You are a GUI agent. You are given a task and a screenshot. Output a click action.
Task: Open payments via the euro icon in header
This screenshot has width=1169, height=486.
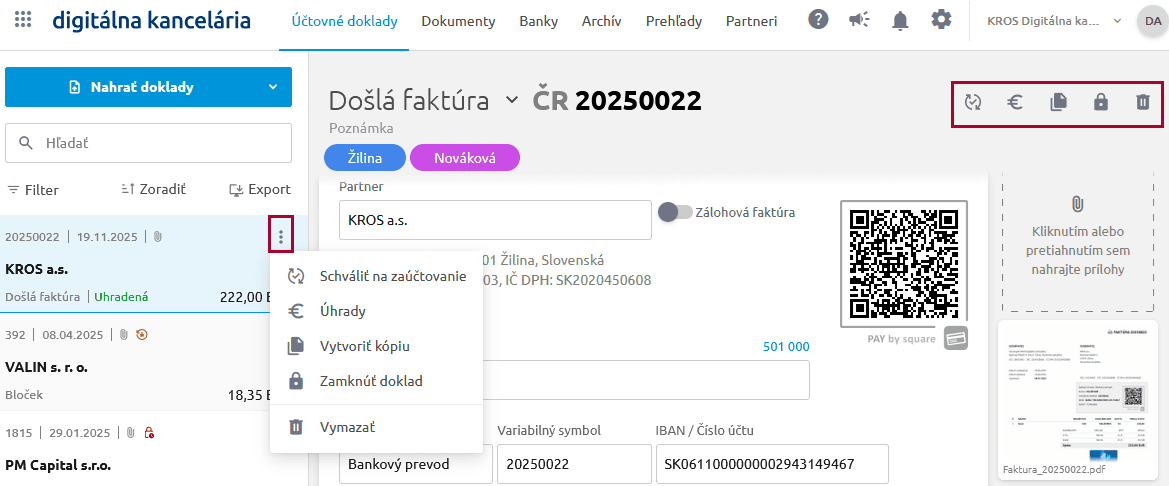coord(1015,101)
